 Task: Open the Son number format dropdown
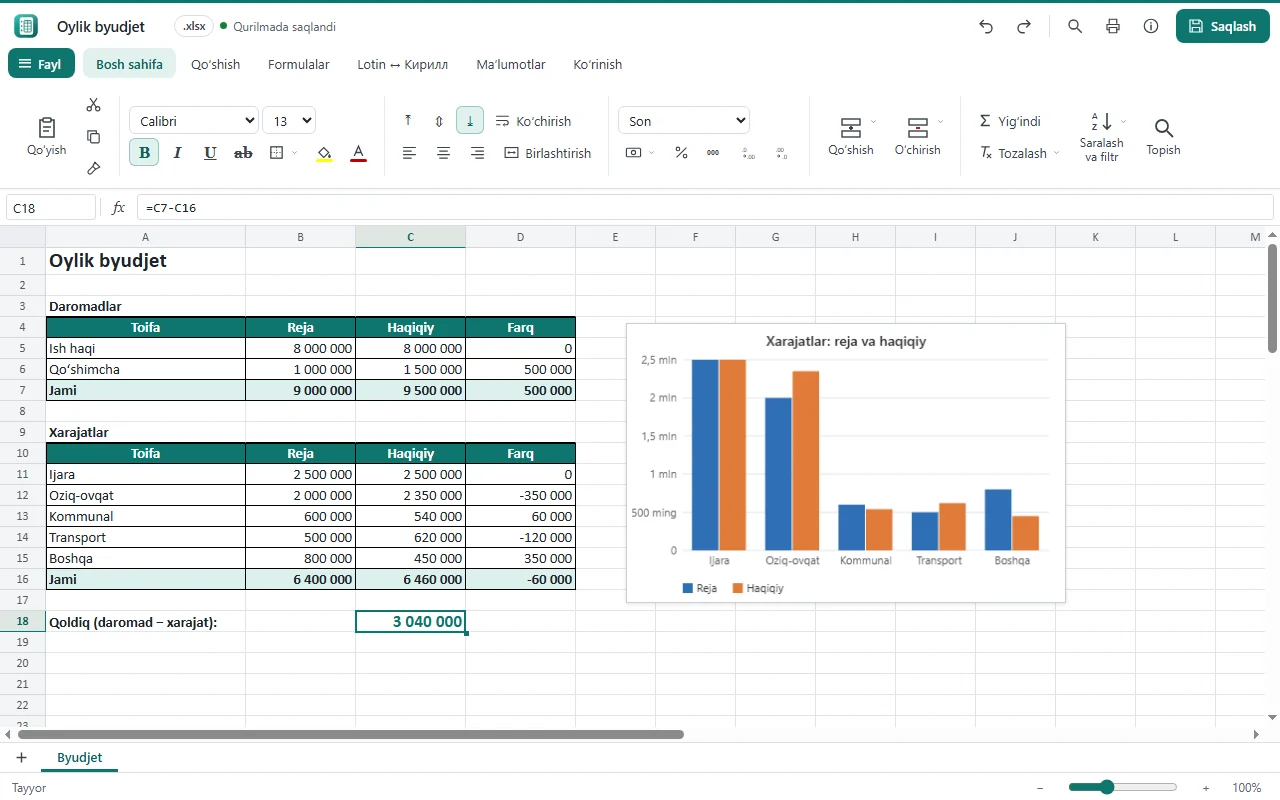pos(684,121)
